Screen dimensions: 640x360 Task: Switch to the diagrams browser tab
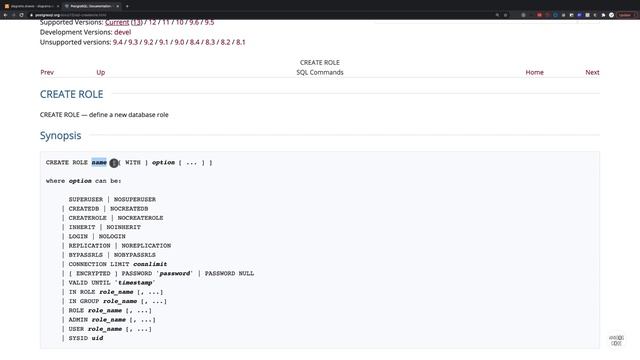click(31, 6)
